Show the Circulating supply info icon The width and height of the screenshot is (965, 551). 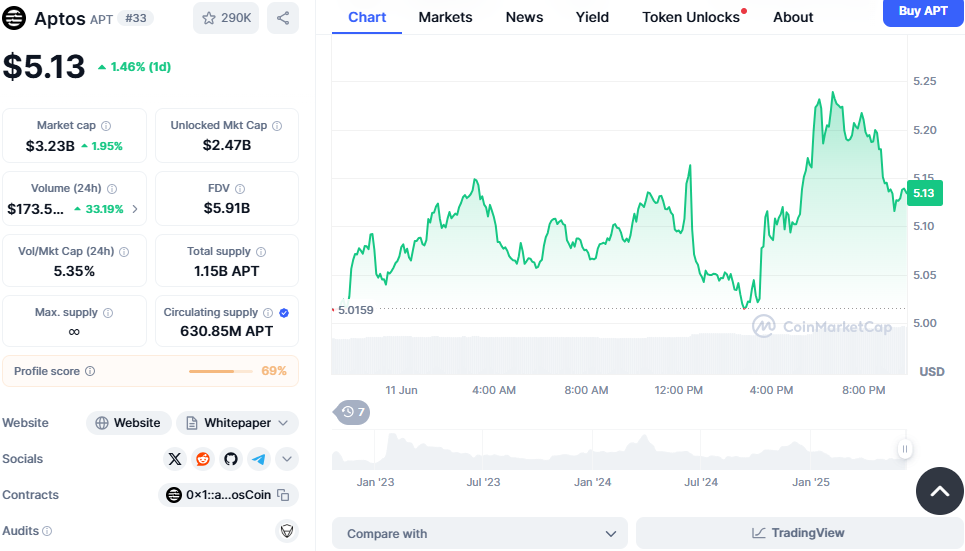pyautogui.click(x=268, y=313)
